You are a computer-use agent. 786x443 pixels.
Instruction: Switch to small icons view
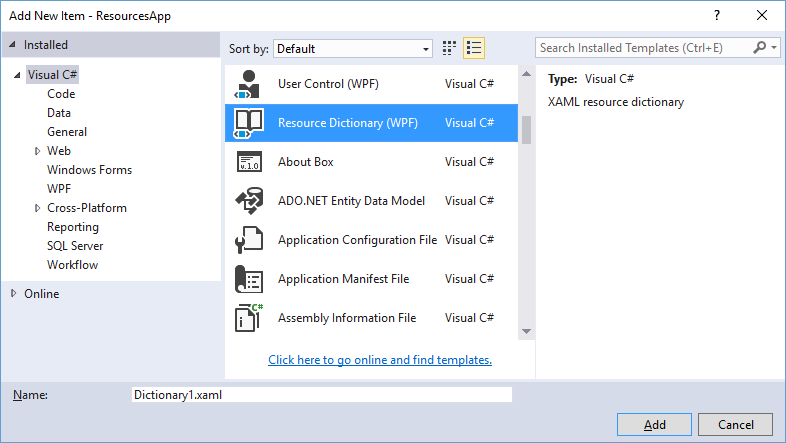tap(450, 48)
